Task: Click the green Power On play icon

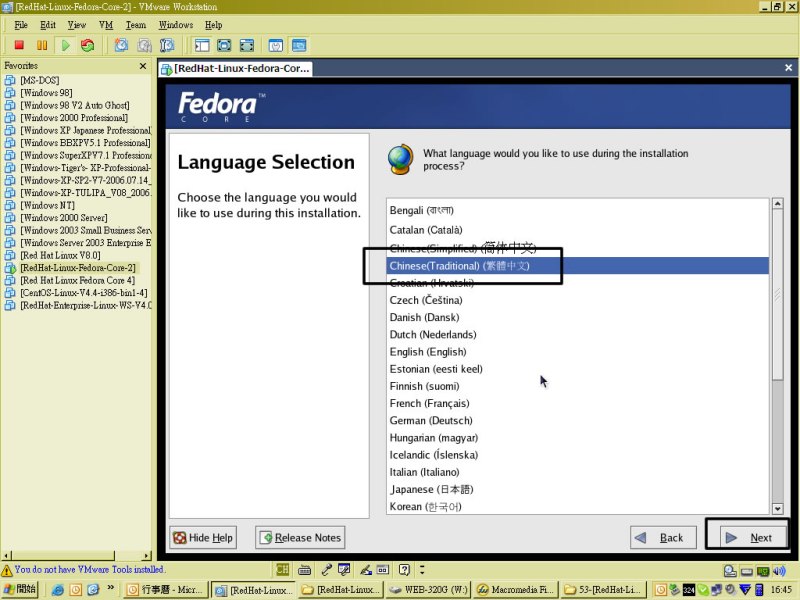Action: [x=65, y=45]
